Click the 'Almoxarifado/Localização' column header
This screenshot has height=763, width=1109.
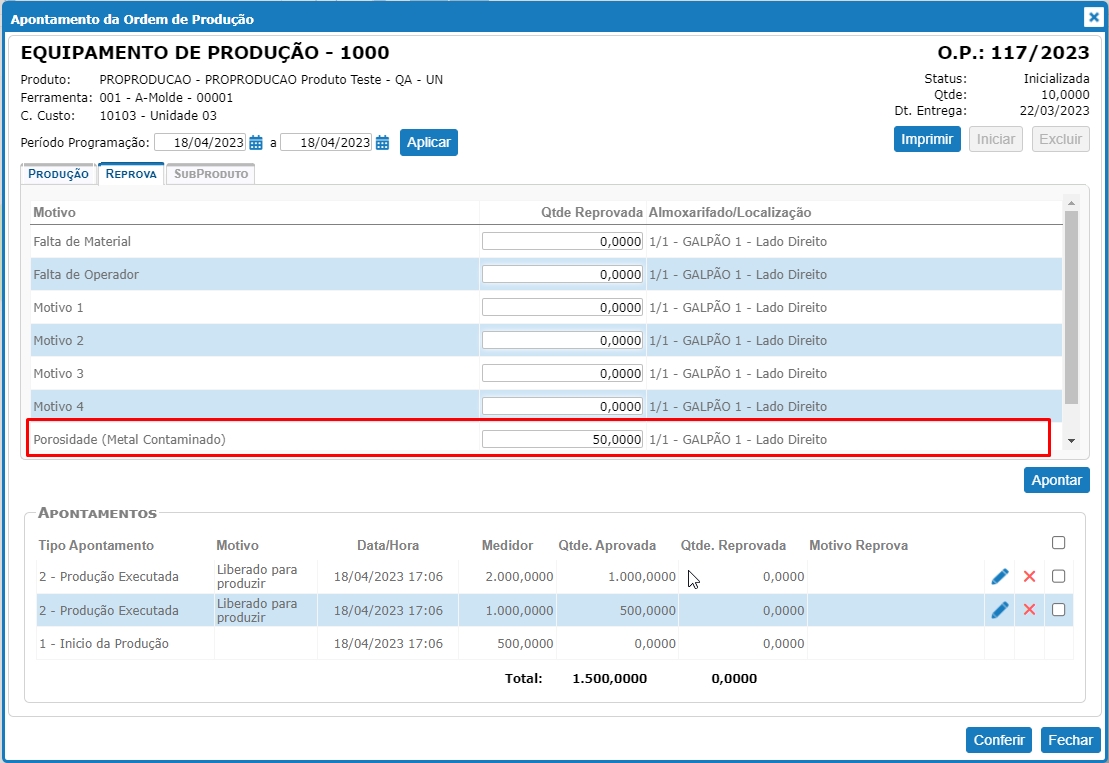730,212
